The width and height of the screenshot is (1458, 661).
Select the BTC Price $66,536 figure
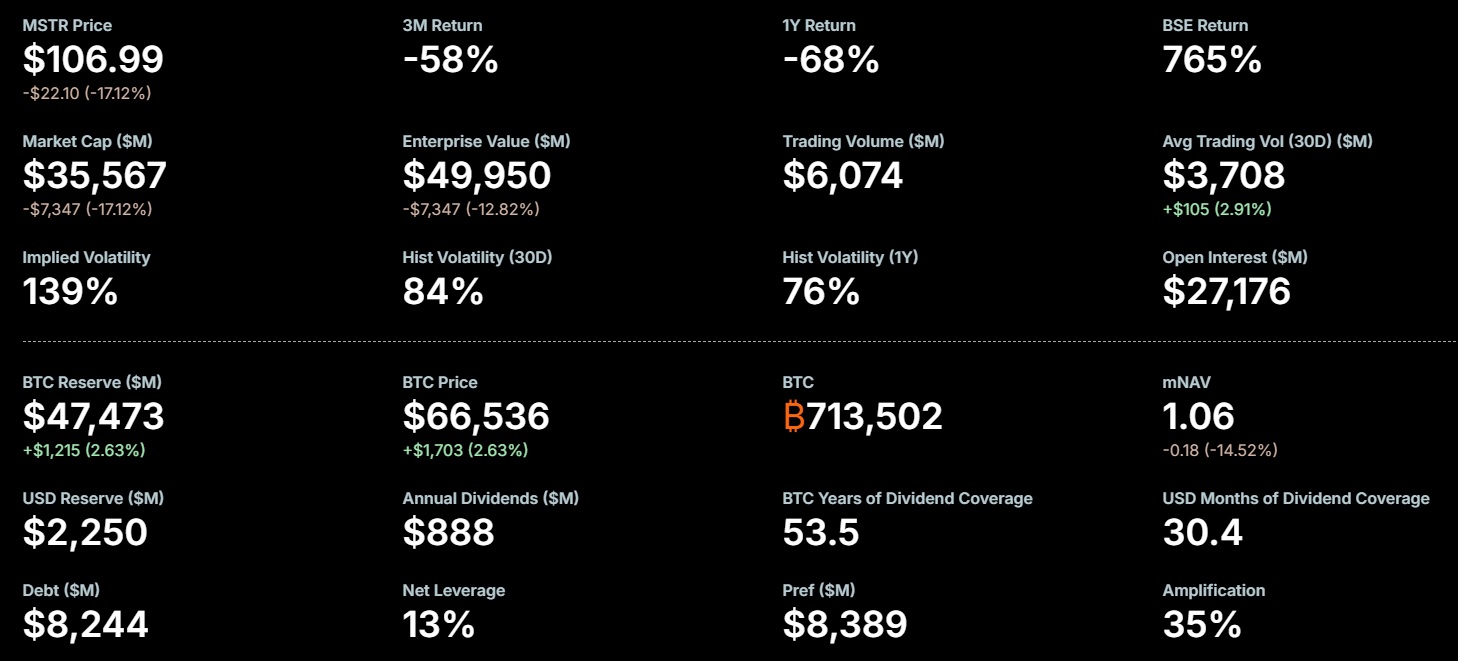point(476,416)
